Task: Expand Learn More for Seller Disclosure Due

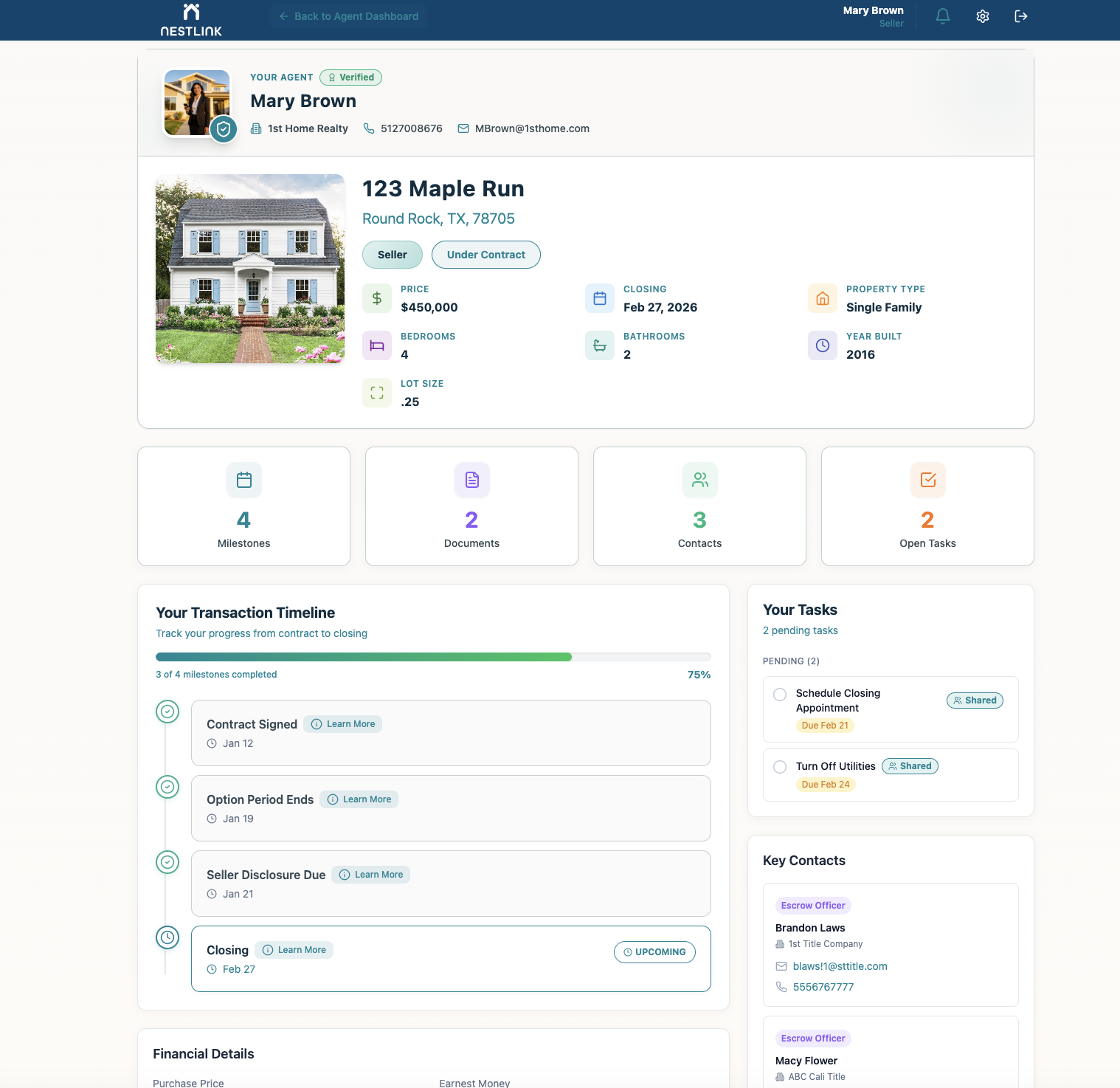Action: point(370,874)
